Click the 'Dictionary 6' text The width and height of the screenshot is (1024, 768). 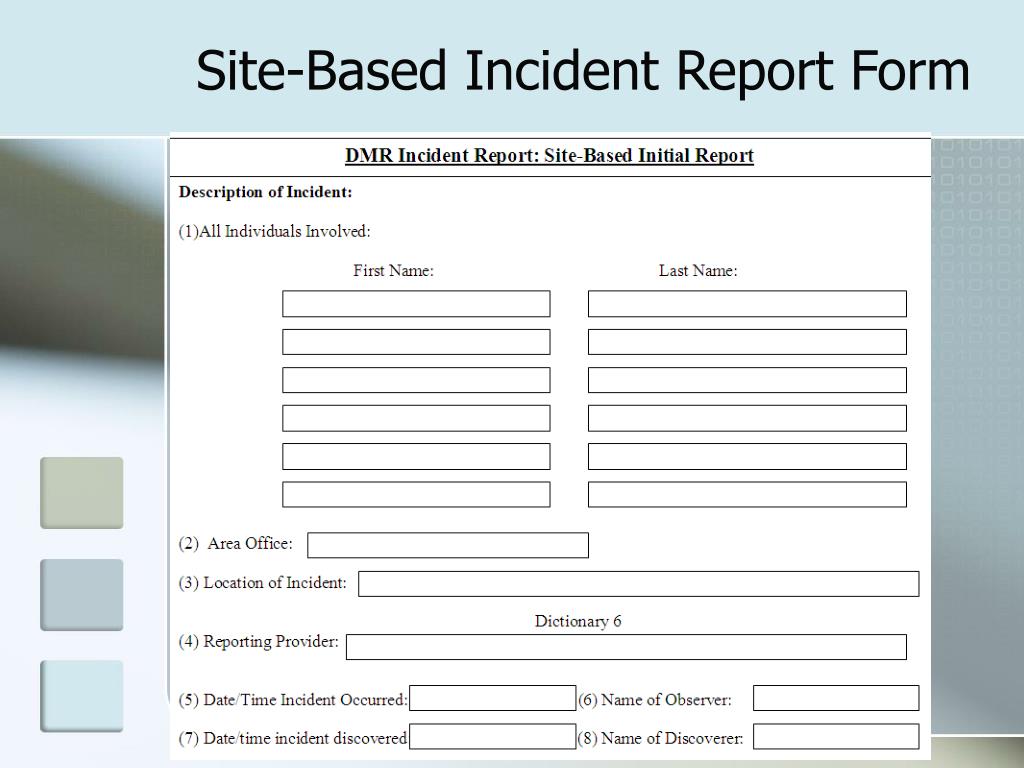(578, 621)
